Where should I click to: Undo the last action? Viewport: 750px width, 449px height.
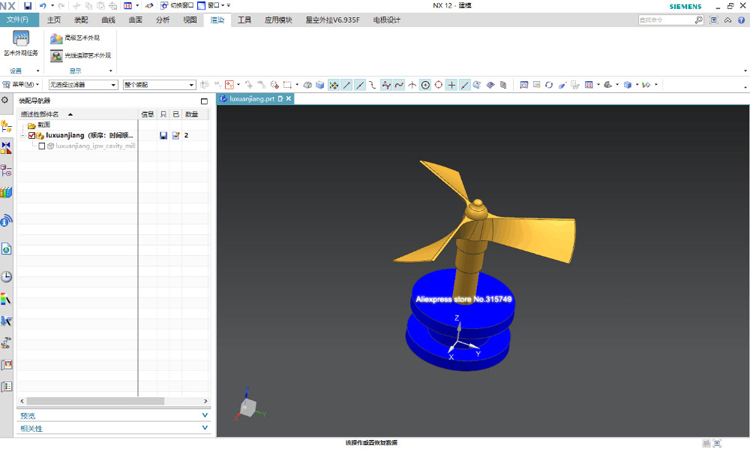(43, 6)
